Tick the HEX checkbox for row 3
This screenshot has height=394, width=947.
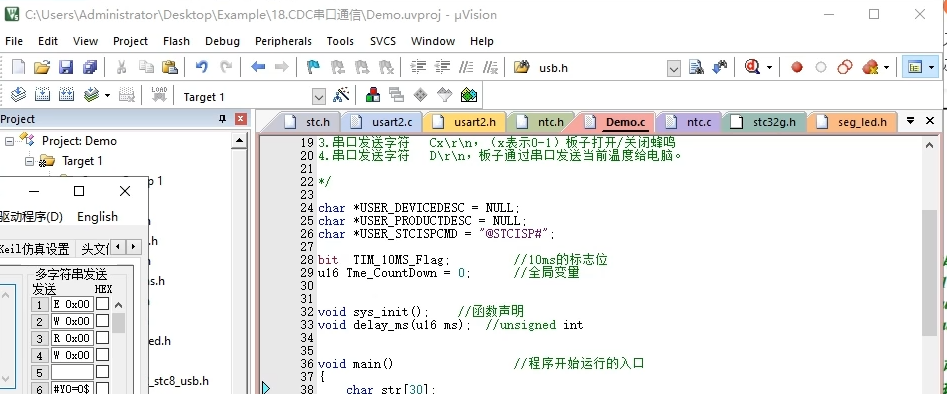coord(103,337)
